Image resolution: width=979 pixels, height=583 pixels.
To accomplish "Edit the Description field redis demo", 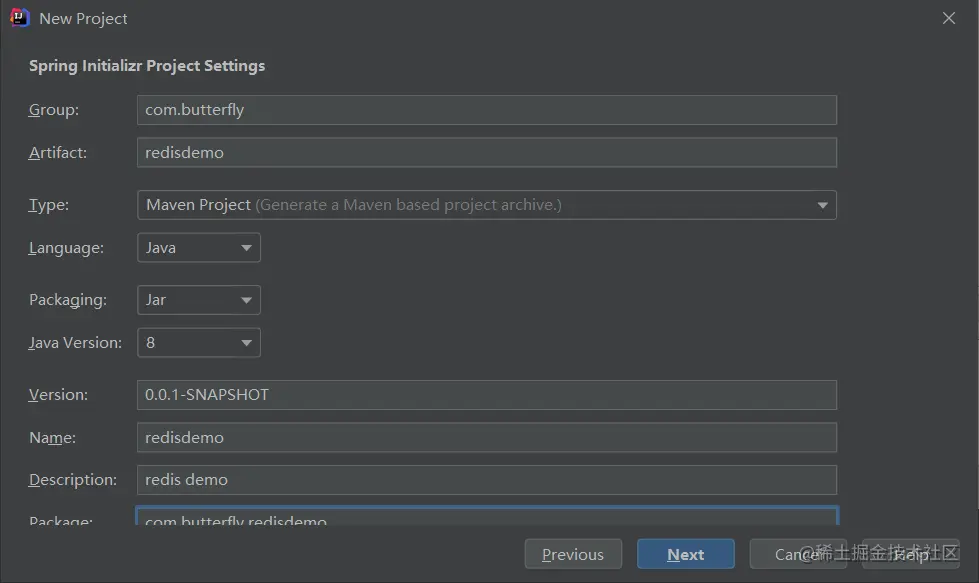I will 486,480.
